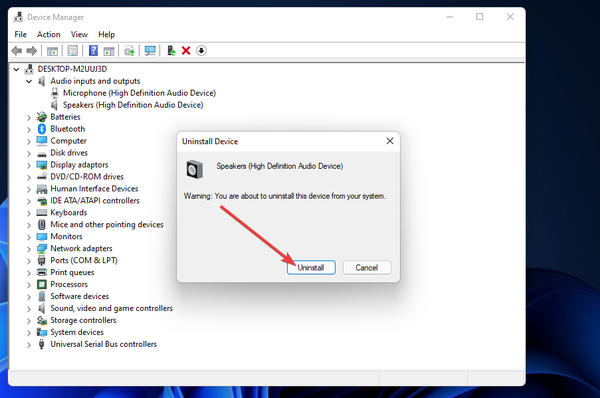Image resolution: width=600 pixels, height=398 pixels.
Task: Click the Bluetooth category icon
Action: point(42,129)
